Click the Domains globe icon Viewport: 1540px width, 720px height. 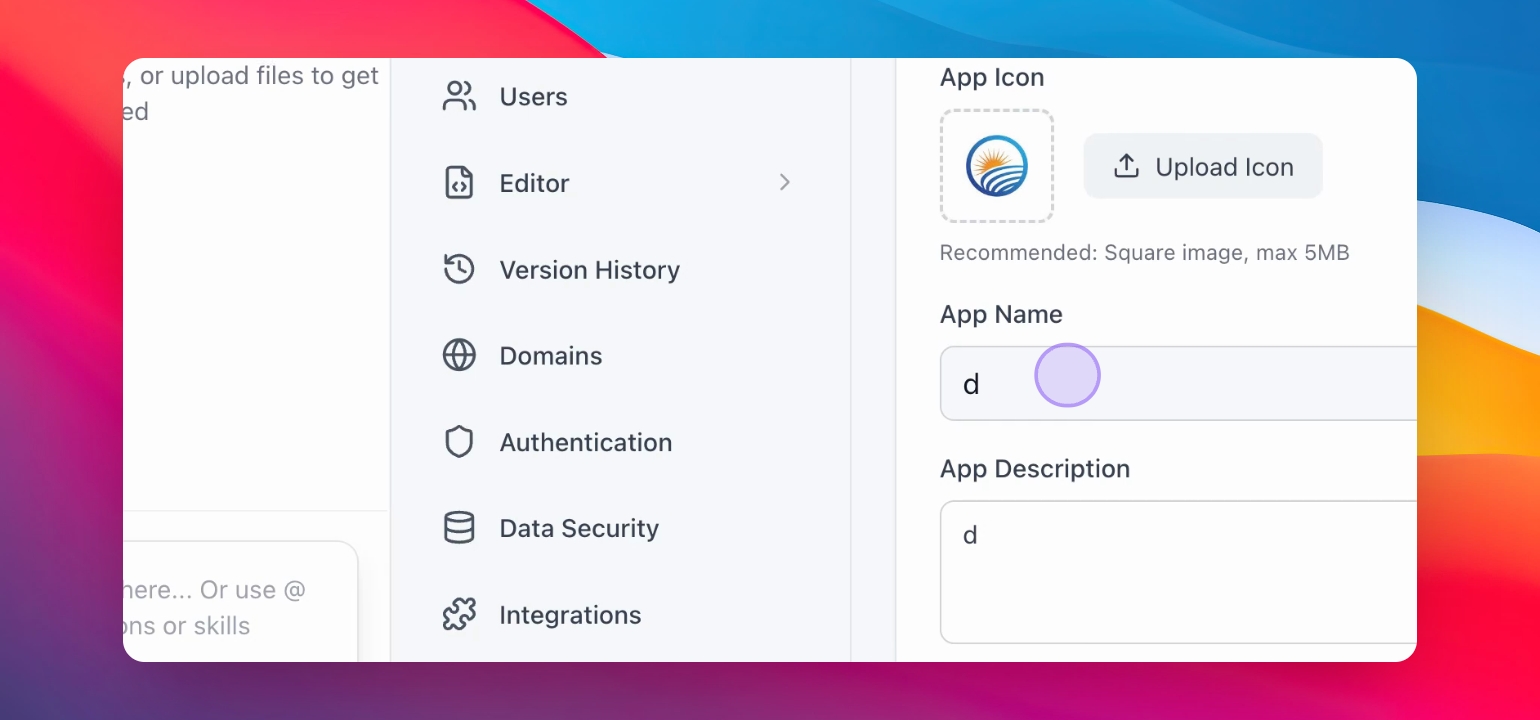click(x=459, y=356)
